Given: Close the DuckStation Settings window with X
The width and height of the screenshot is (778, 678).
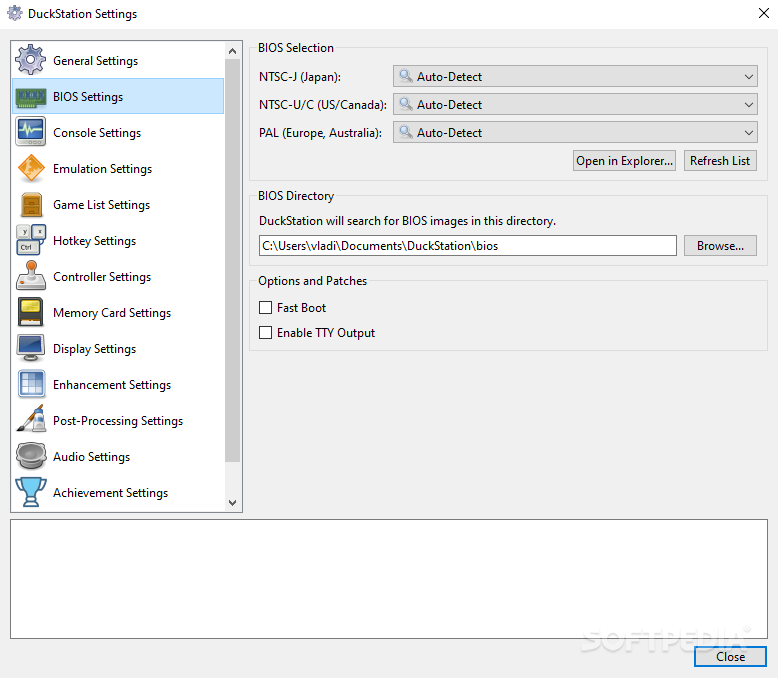Looking at the screenshot, I should coord(764,13).
